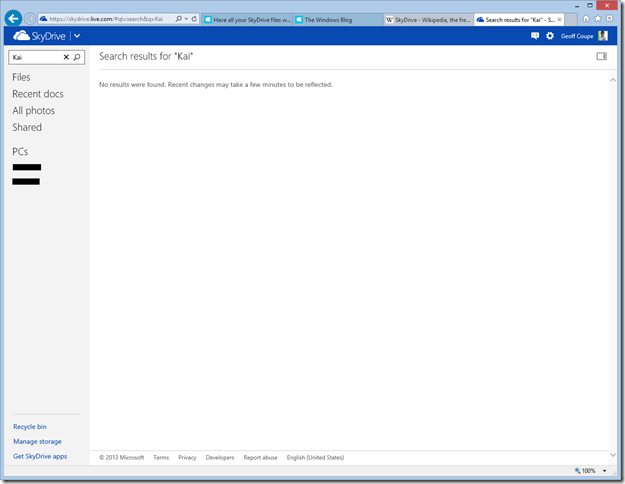Open the address bar dropdown arrow
Image resolution: width=625 pixels, height=484 pixels.
[x=186, y=19]
